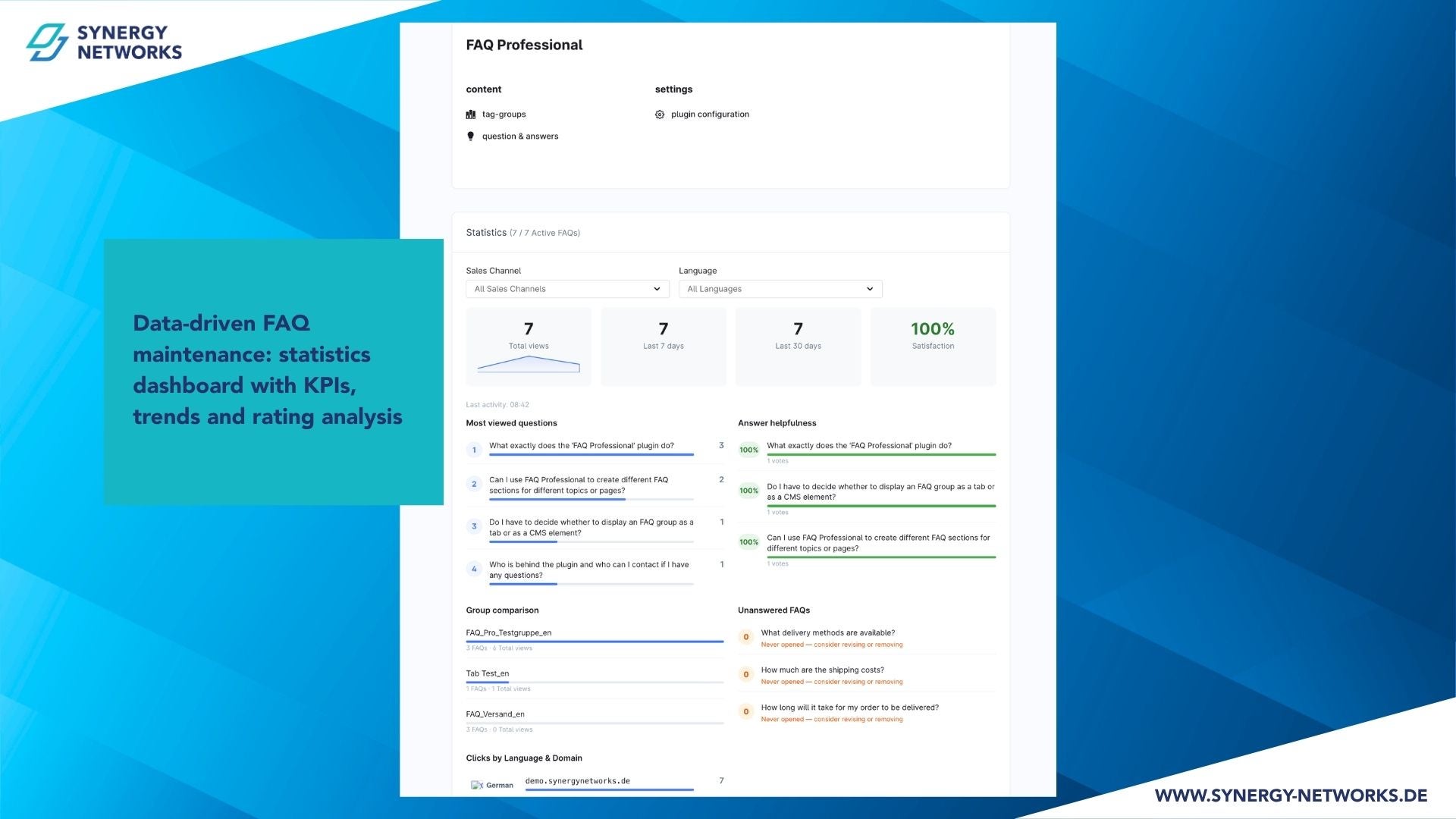Select most viewed question 'What exactly does the FAQ Professional plugin do?'
Screen dimensions: 1456x819
pyautogui.click(x=582, y=446)
